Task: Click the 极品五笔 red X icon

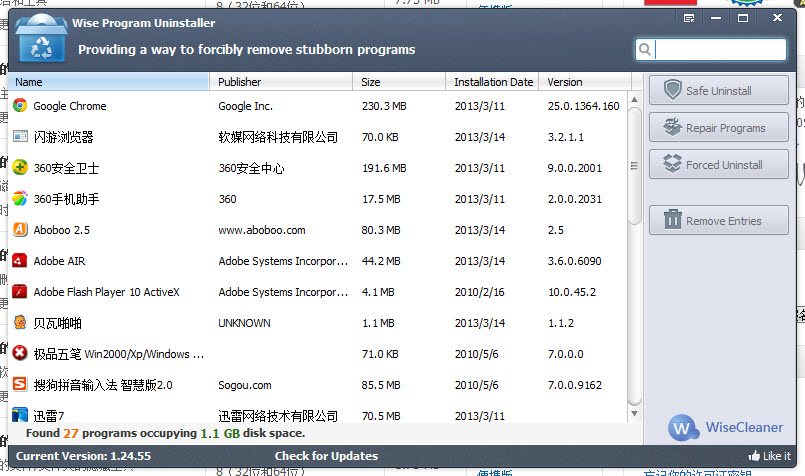Action: click(x=20, y=353)
